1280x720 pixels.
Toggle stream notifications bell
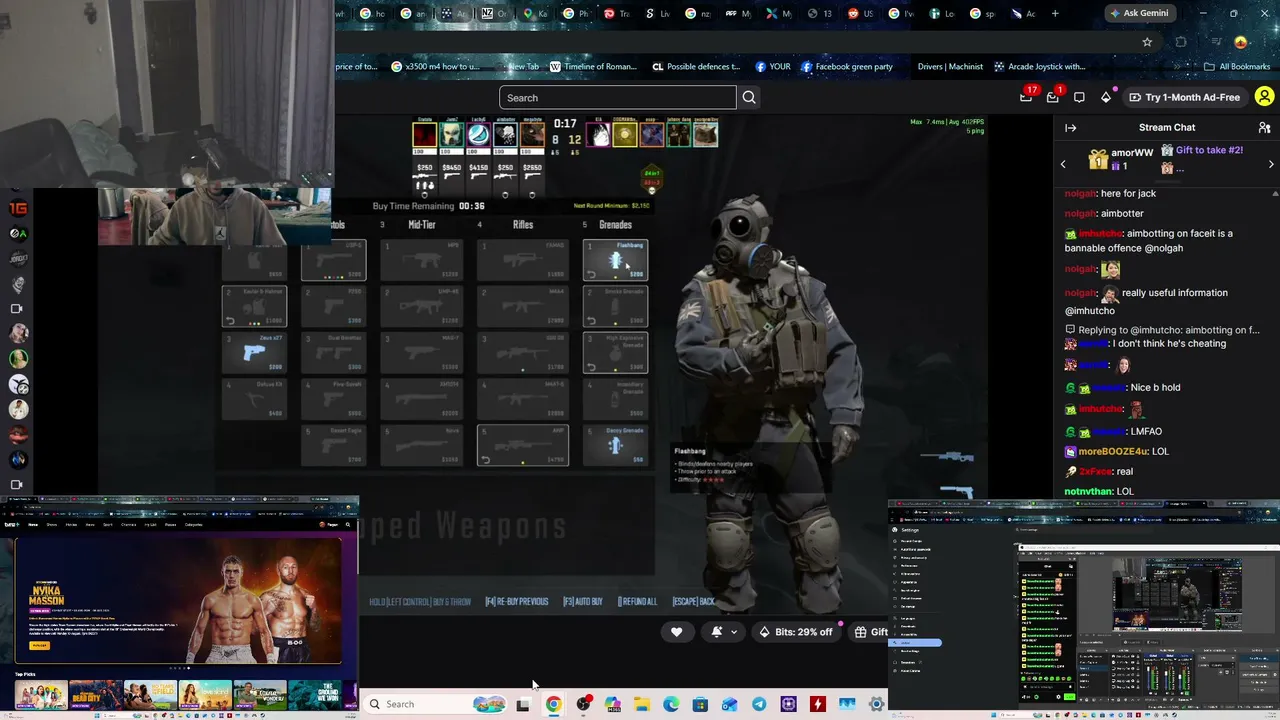click(x=717, y=632)
